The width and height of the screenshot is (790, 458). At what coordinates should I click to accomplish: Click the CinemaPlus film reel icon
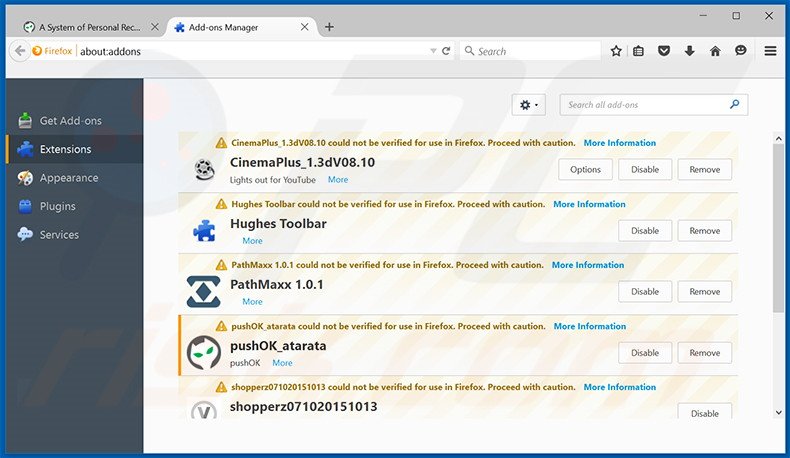205,169
